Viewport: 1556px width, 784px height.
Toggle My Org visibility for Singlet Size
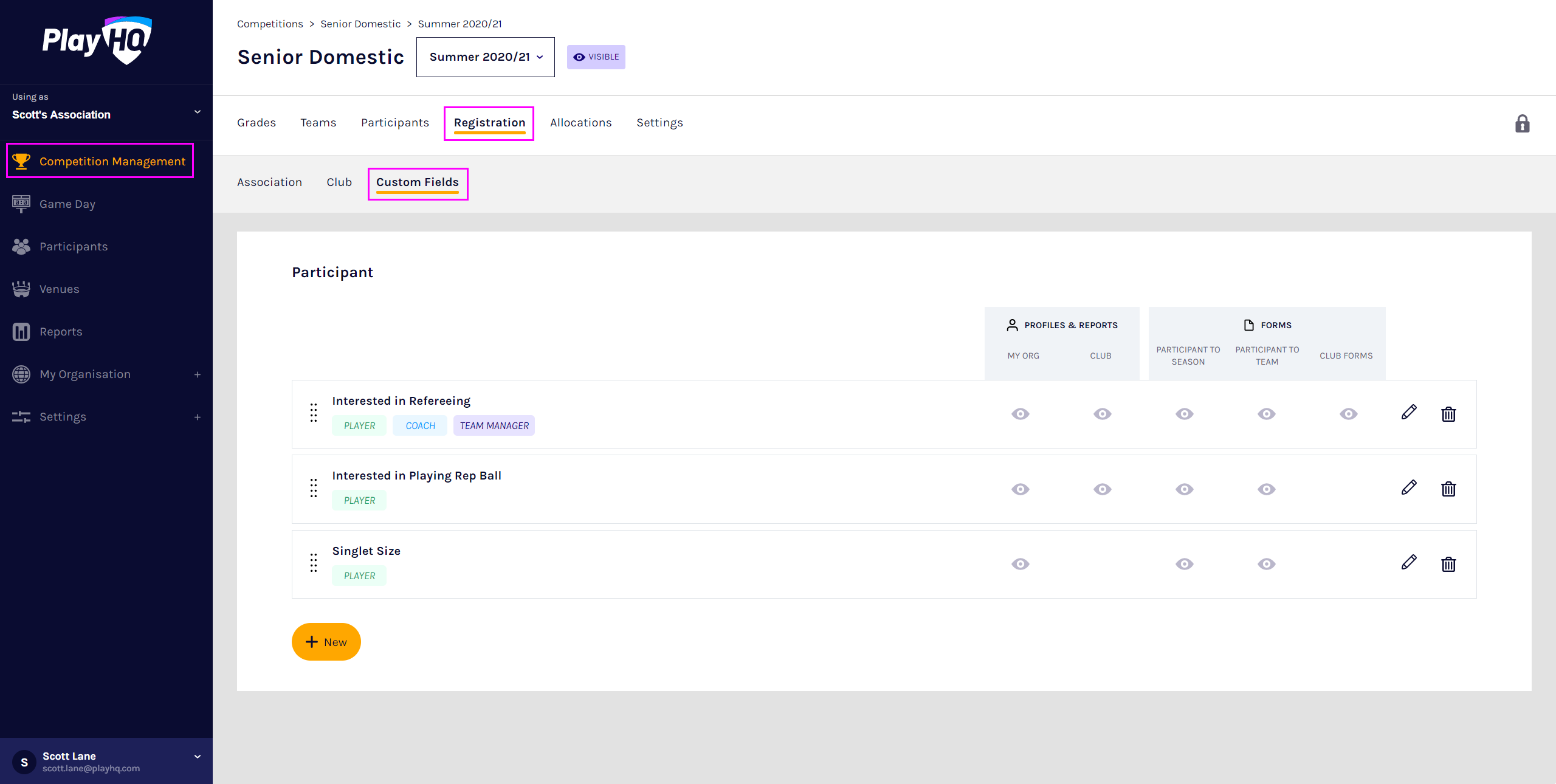point(1020,564)
